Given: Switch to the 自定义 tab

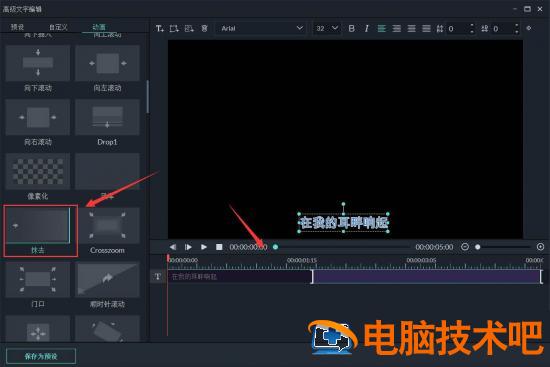Looking at the screenshot, I should (58, 27).
